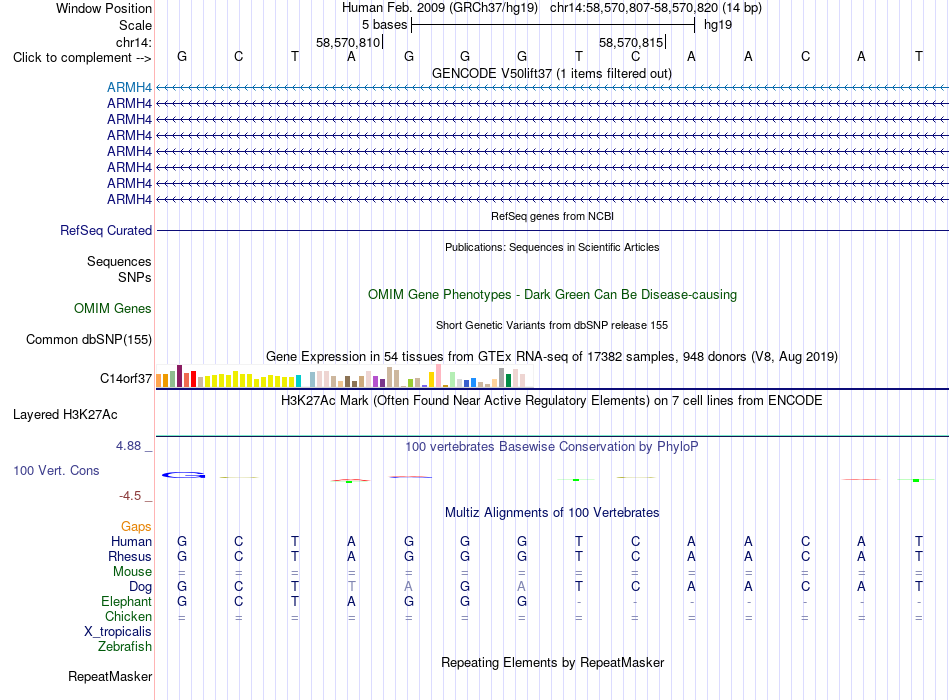Screen dimensions: 950x700
Task: Click the hg19 label beside scale bar
Action: 718,25
